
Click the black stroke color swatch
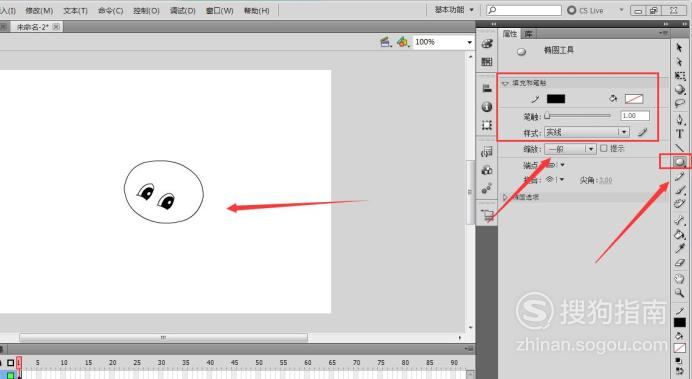tap(556, 99)
